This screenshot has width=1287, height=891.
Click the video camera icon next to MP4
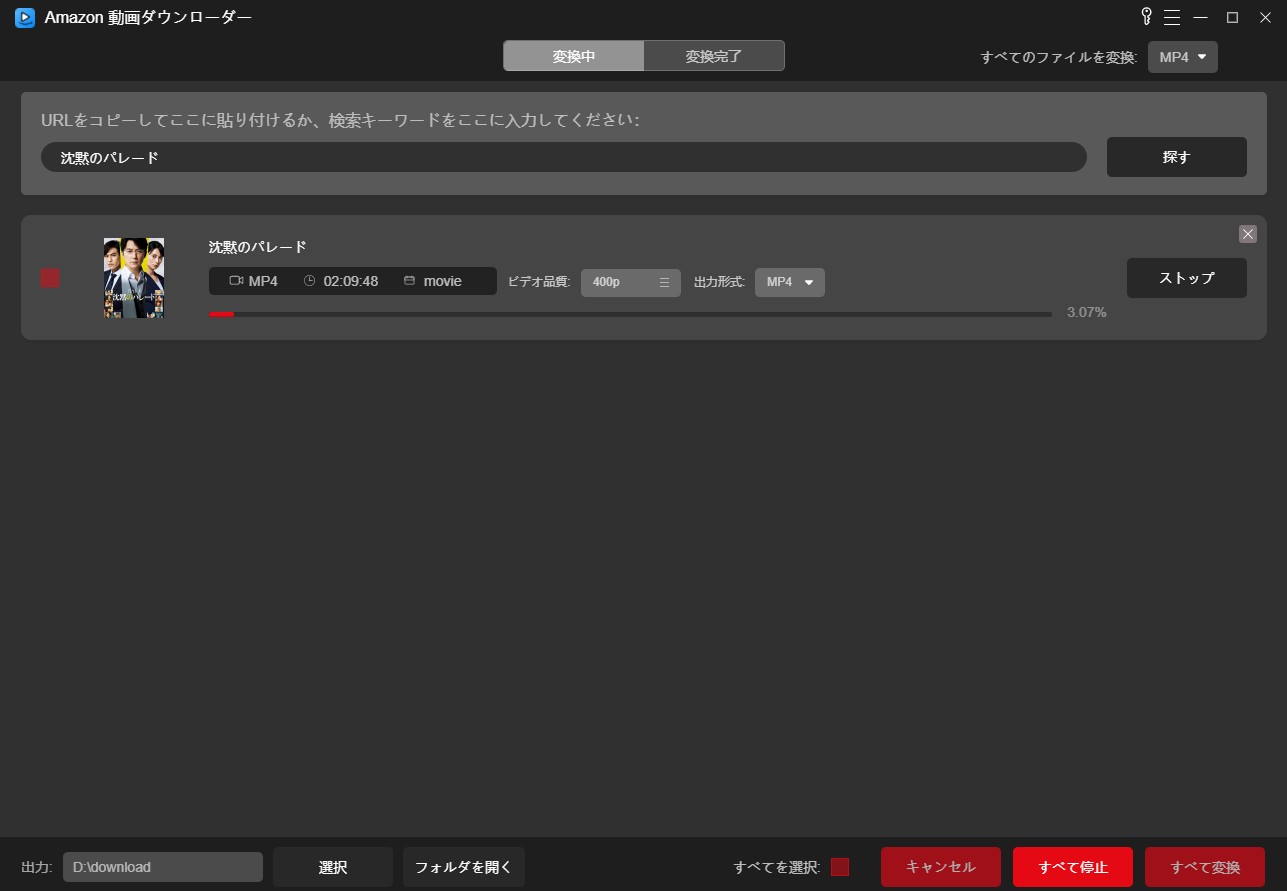[236, 281]
